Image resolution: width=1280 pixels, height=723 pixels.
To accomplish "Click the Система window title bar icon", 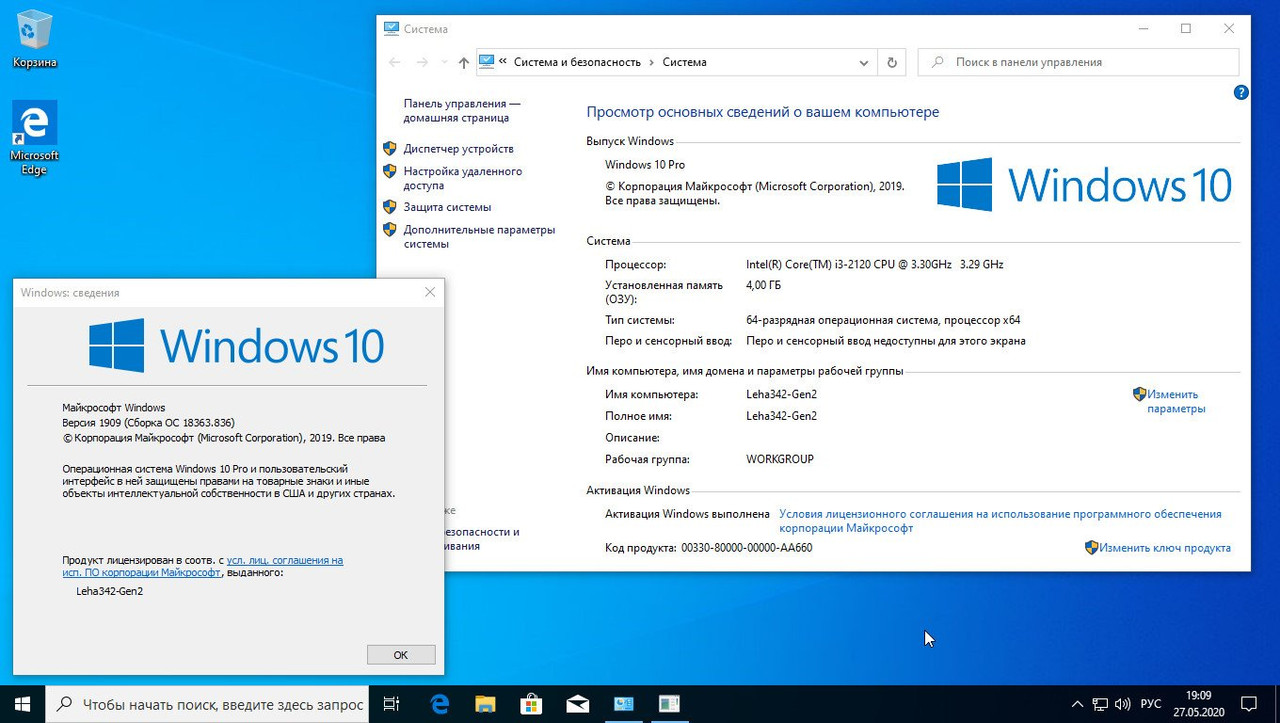I will [391, 29].
